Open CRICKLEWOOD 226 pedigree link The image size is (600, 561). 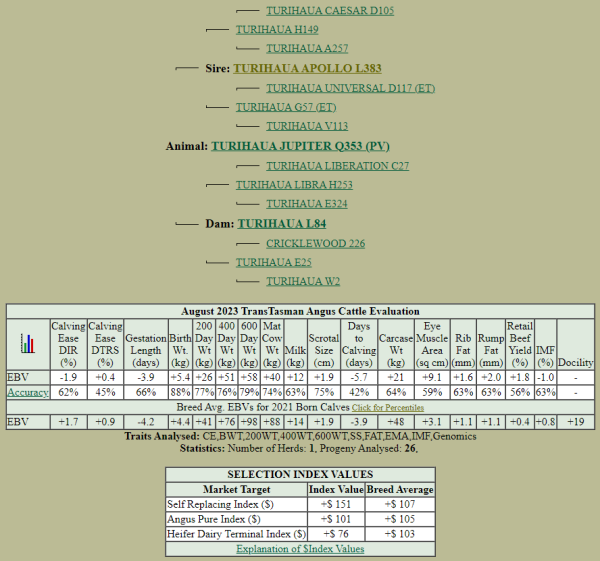[316, 244]
